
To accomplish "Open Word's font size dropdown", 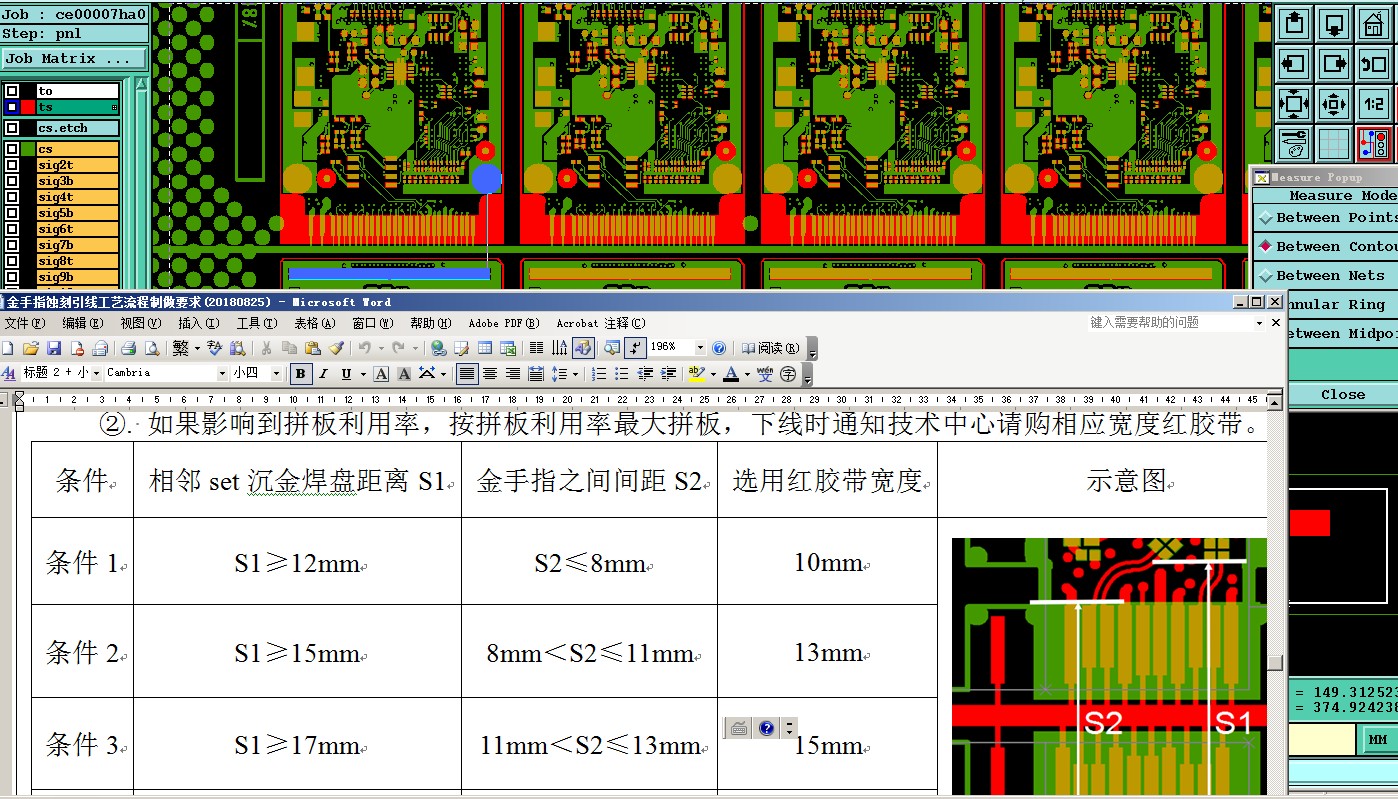I will 276,373.
